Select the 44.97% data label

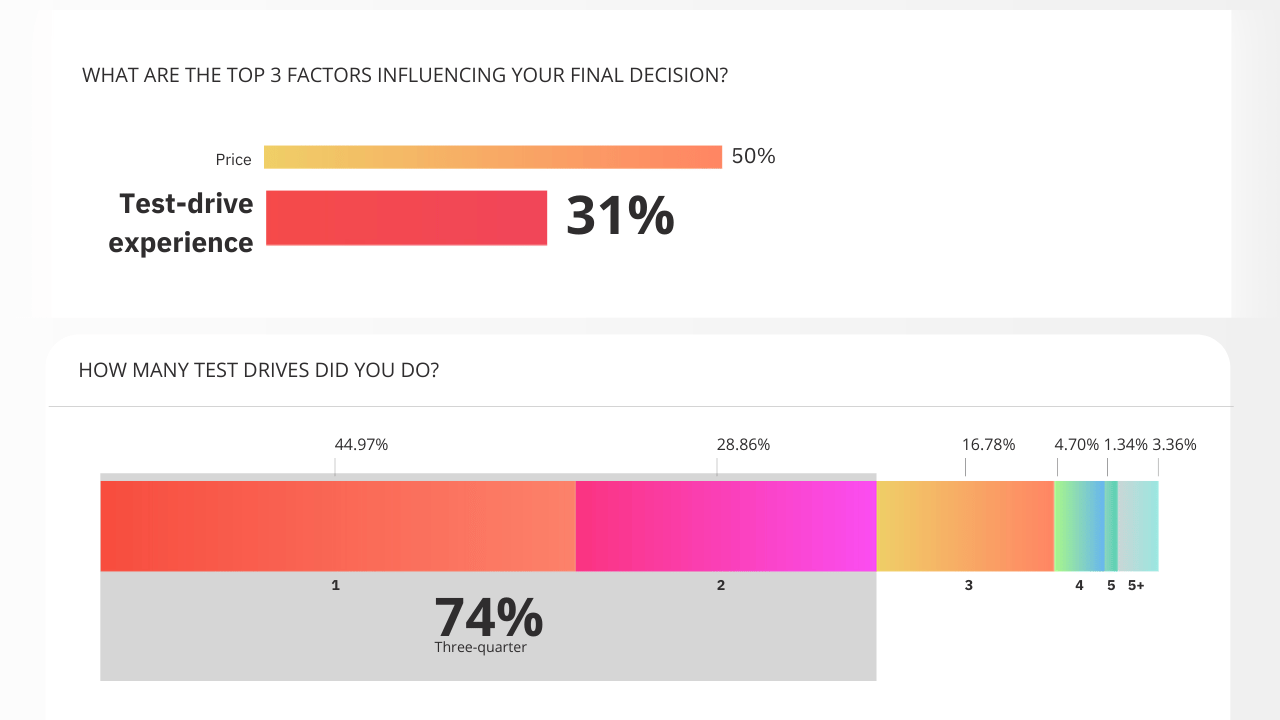tap(361, 444)
